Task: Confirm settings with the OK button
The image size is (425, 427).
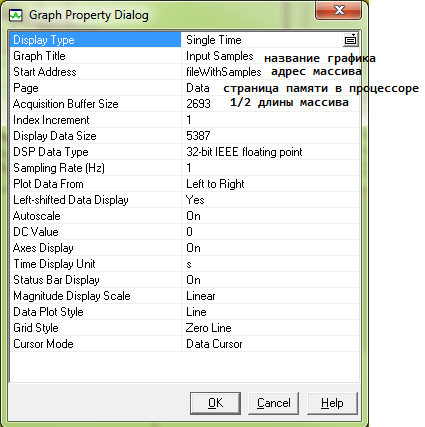Action: point(215,403)
